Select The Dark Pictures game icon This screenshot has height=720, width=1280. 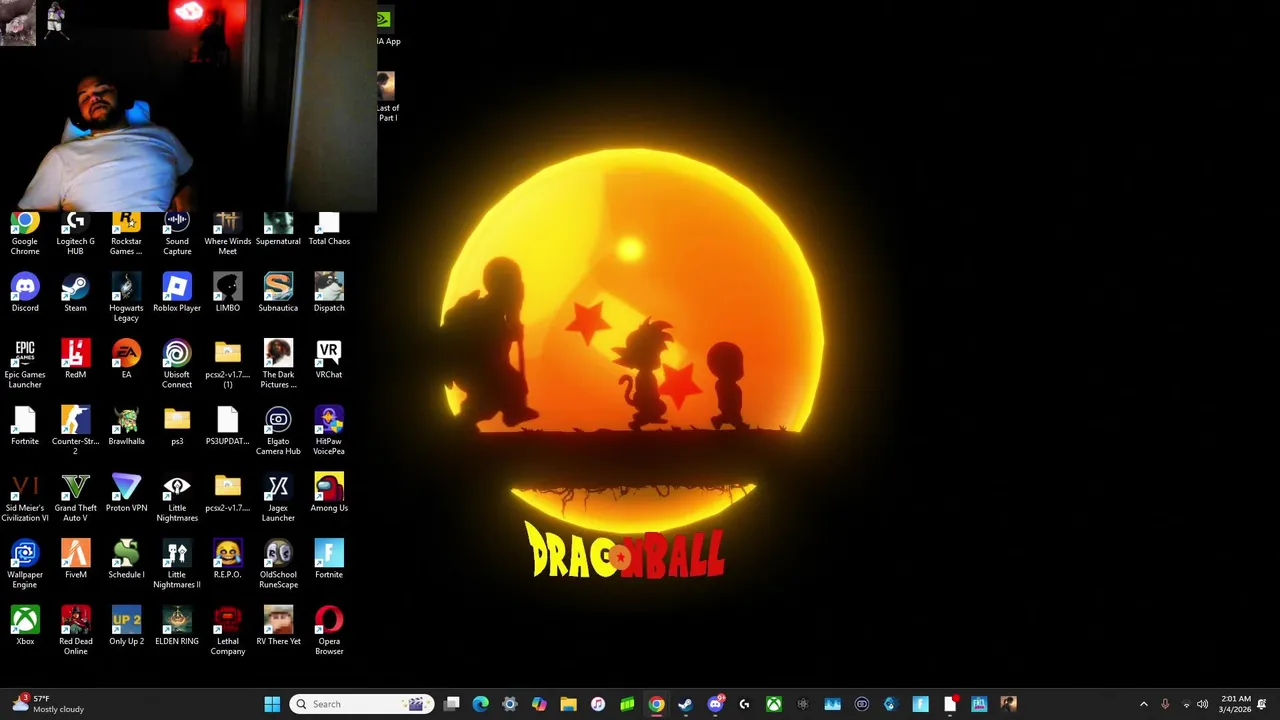pyautogui.click(x=278, y=364)
